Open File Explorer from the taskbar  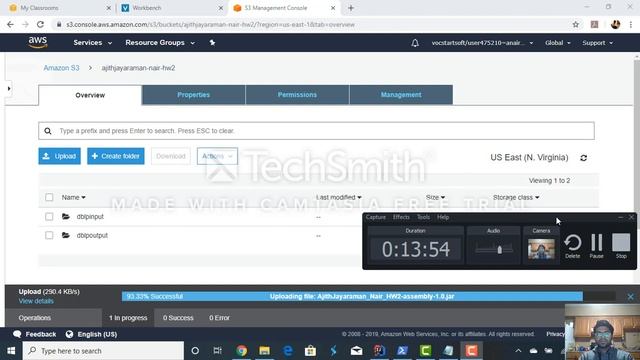(x=264, y=351)
